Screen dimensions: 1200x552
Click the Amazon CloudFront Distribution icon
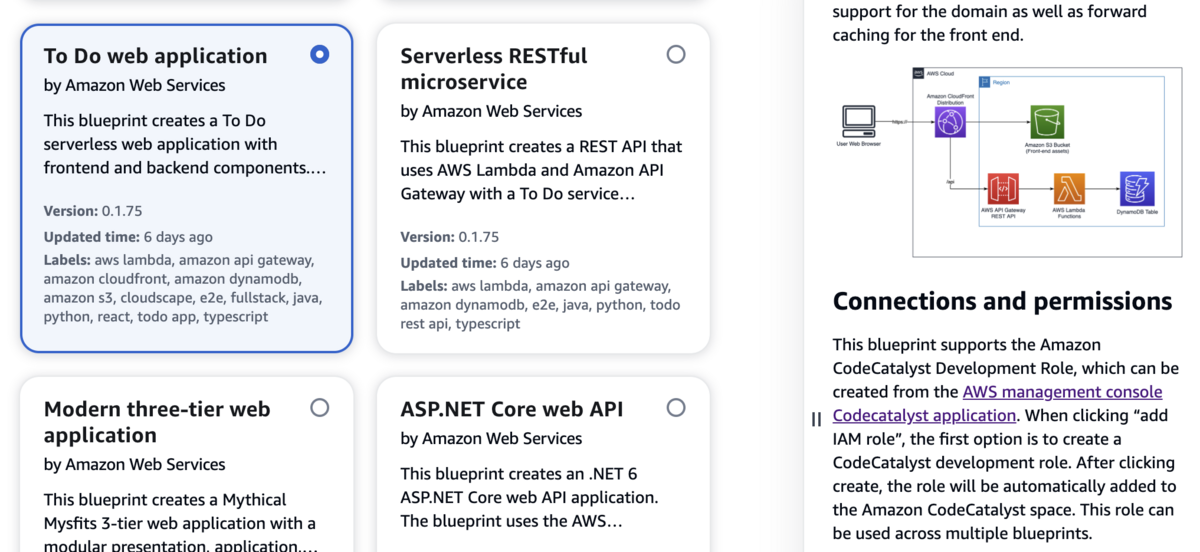tap(949, 124)
